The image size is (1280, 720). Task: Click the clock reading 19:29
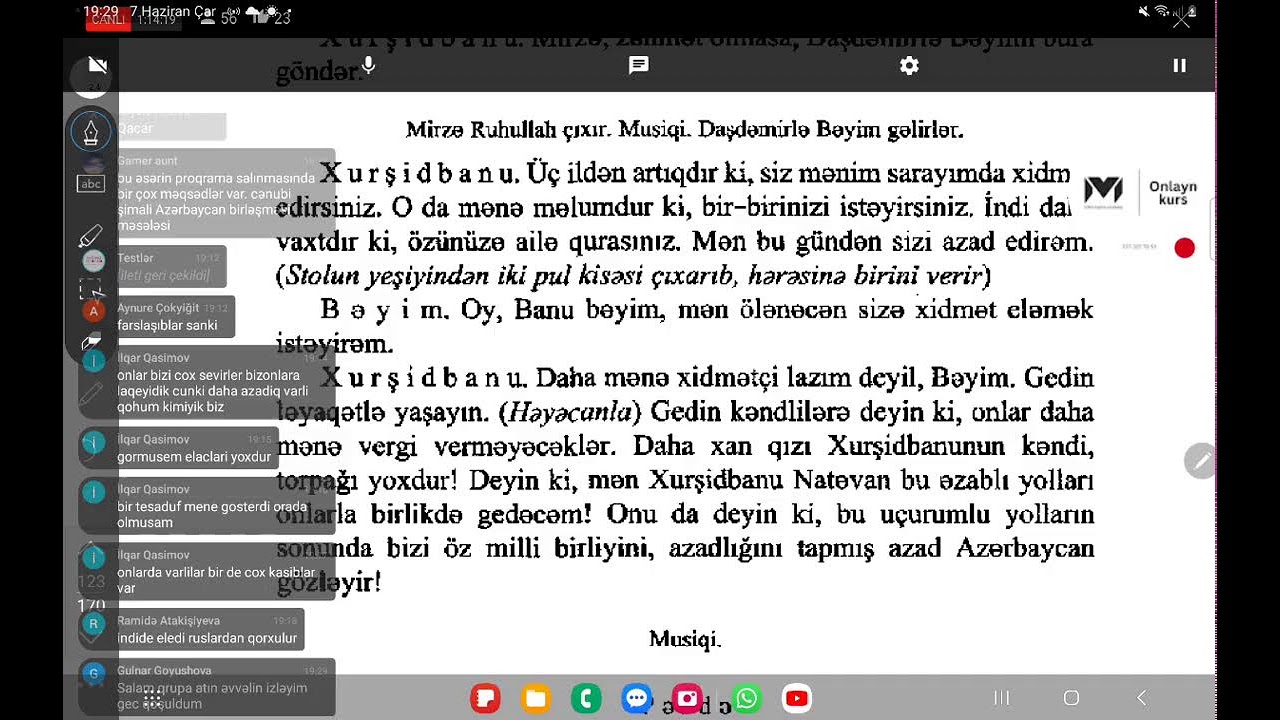point(100,11)
